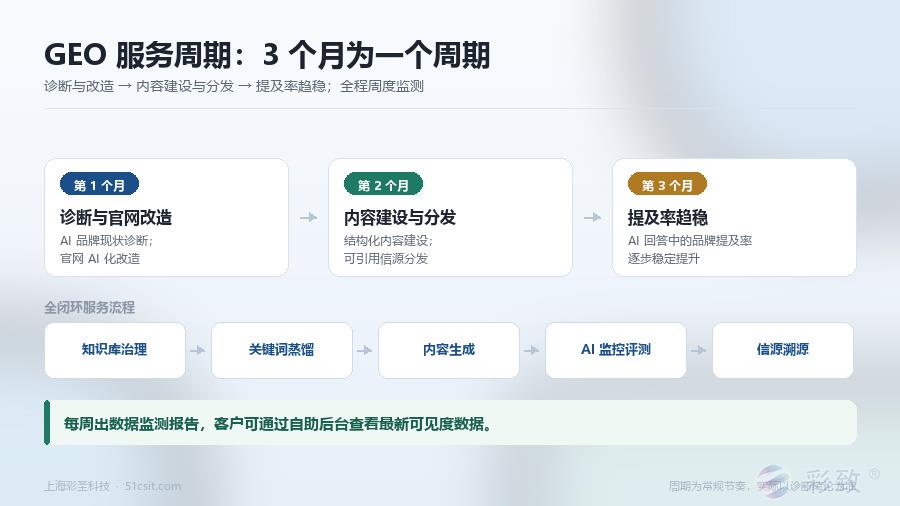Click the 全闭环服务流程 section label

coord(90,308)
